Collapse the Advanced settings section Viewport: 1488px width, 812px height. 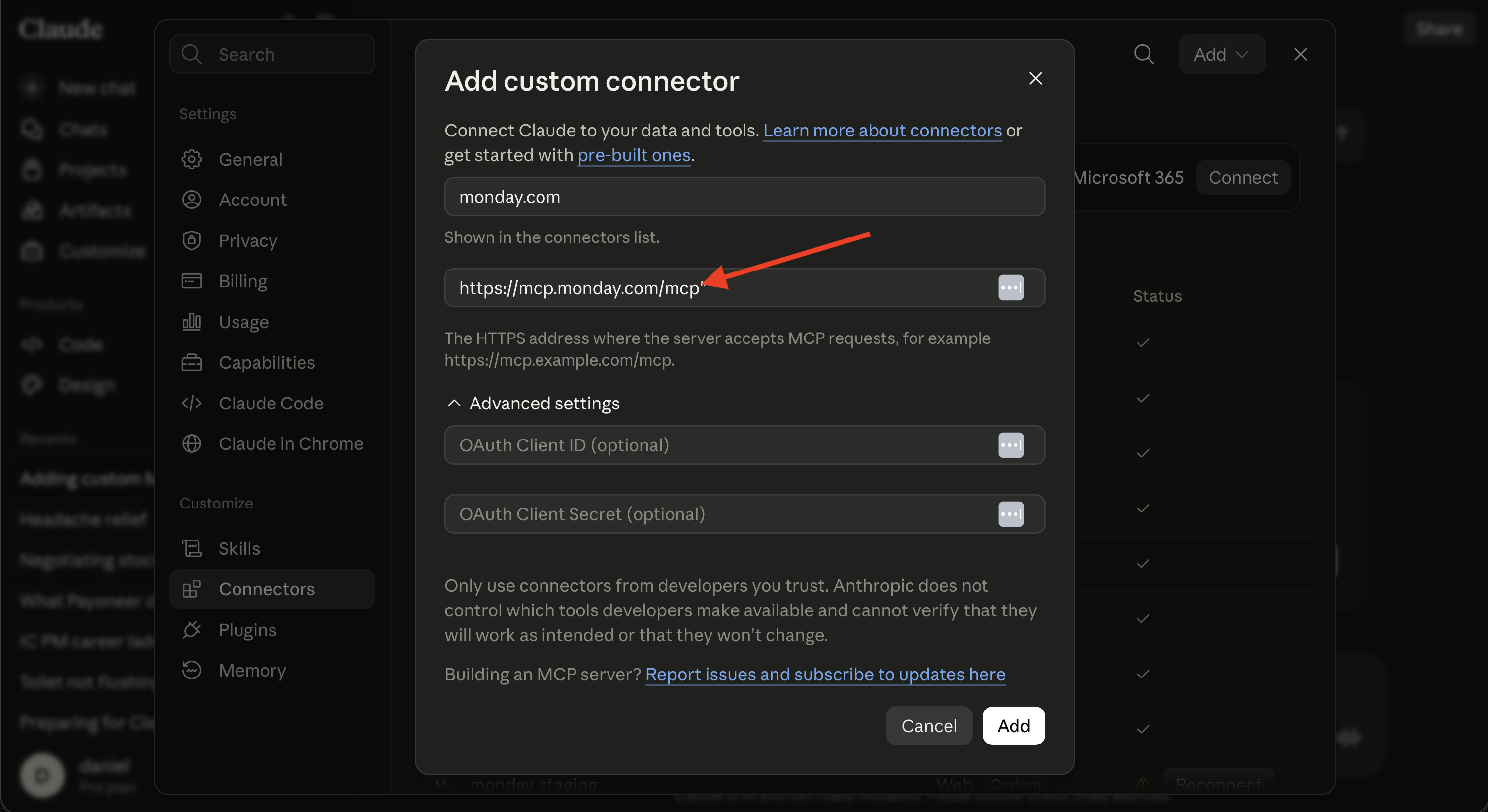point(533,403)
